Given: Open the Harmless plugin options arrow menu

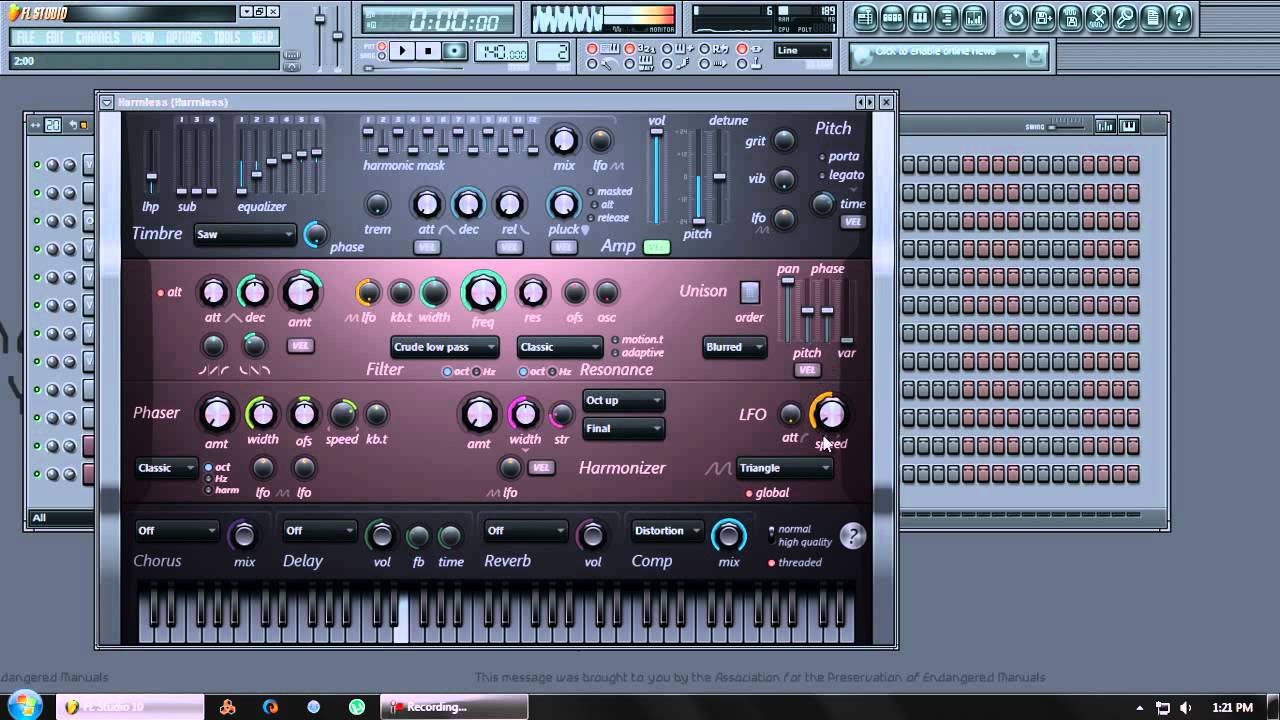Looking at the screenshot, I should 106,102.
